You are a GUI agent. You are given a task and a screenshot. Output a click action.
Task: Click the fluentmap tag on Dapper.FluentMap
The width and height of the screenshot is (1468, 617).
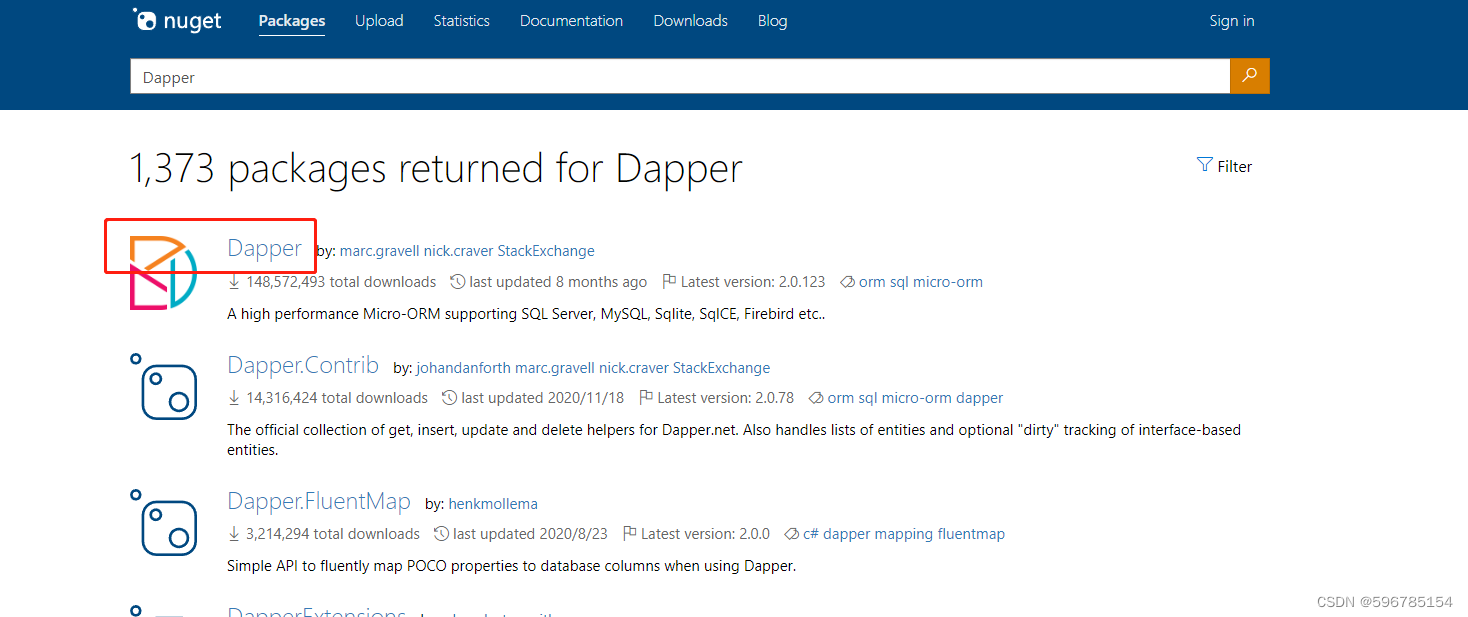click(x=971, y=534)
